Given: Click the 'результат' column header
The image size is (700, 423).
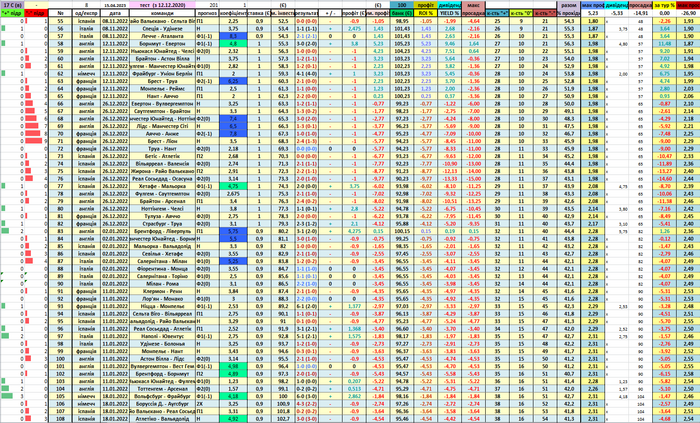Looking at the screenshot, I should click(307, 13).
